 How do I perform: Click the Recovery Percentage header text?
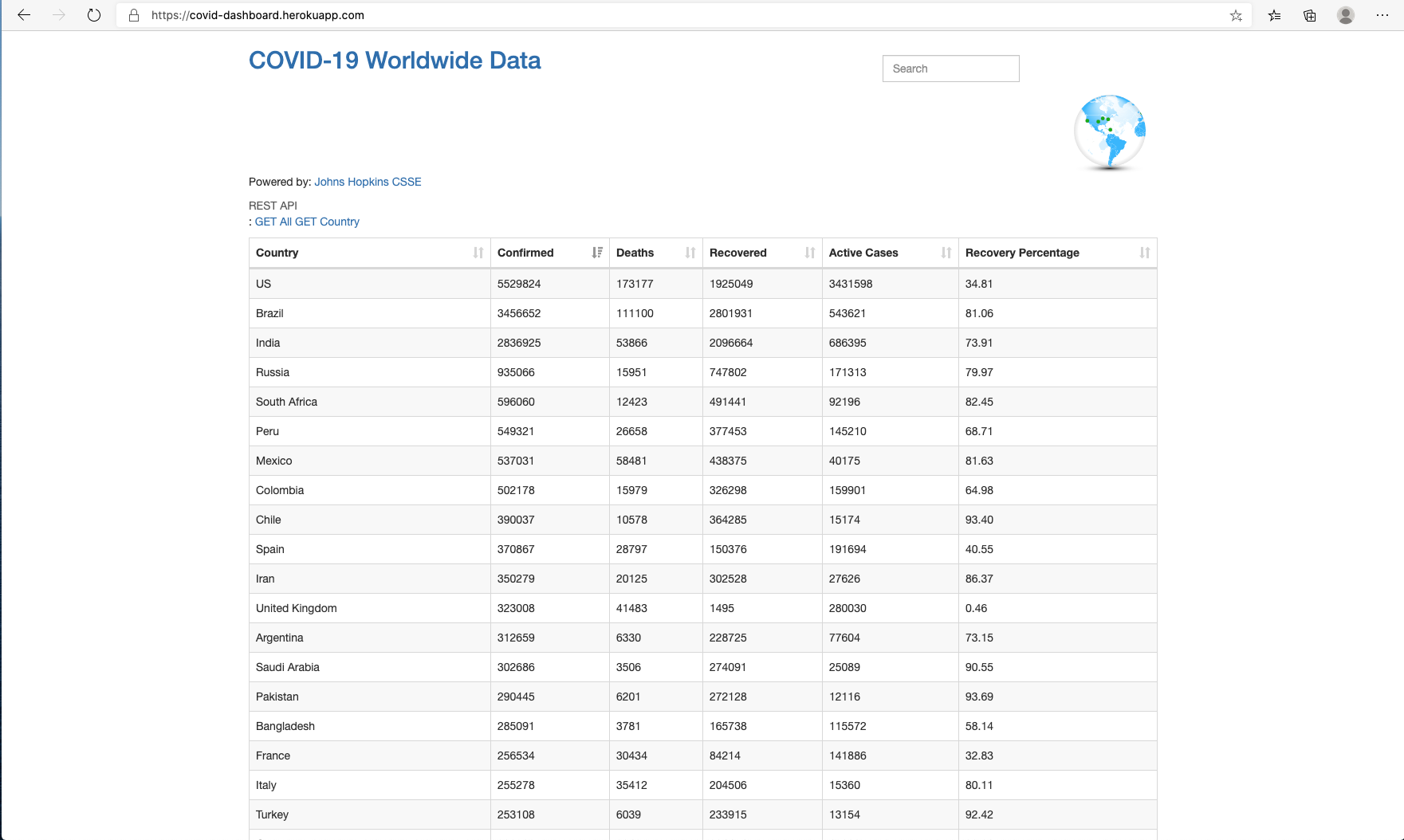point(1022,253)
